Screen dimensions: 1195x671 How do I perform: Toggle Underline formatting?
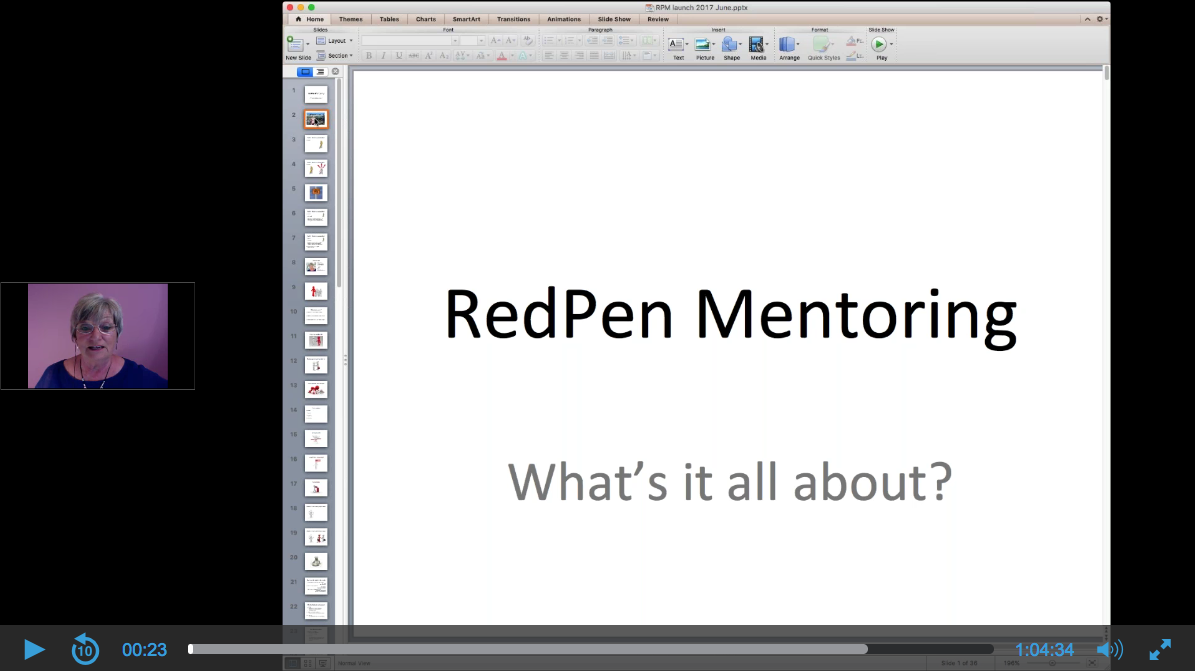(x=399, y=56)
